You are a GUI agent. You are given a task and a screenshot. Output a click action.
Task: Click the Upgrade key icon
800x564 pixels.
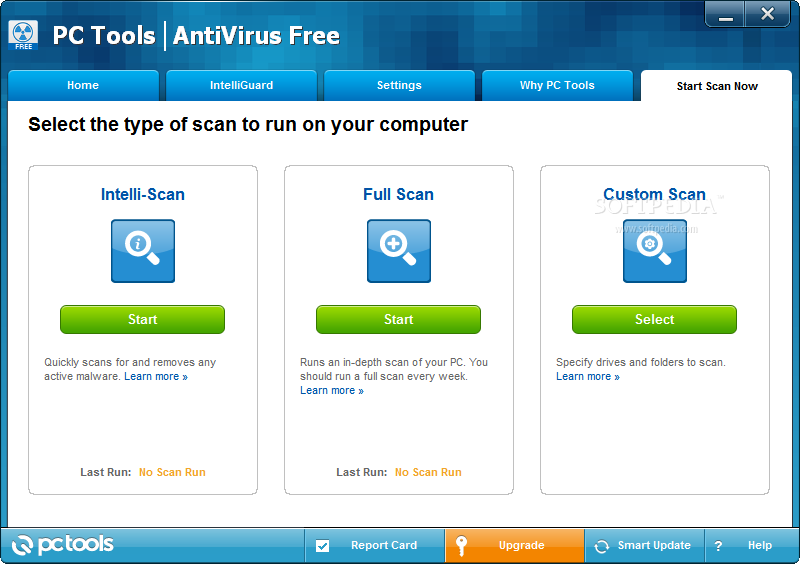click(x=461, y=546)
